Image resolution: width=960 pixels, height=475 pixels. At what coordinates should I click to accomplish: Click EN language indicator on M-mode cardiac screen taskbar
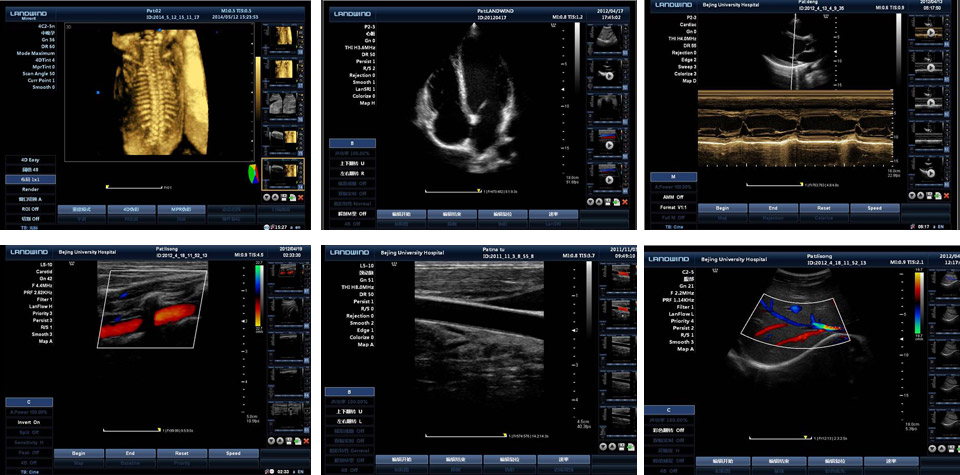click(x=940, y=226)
